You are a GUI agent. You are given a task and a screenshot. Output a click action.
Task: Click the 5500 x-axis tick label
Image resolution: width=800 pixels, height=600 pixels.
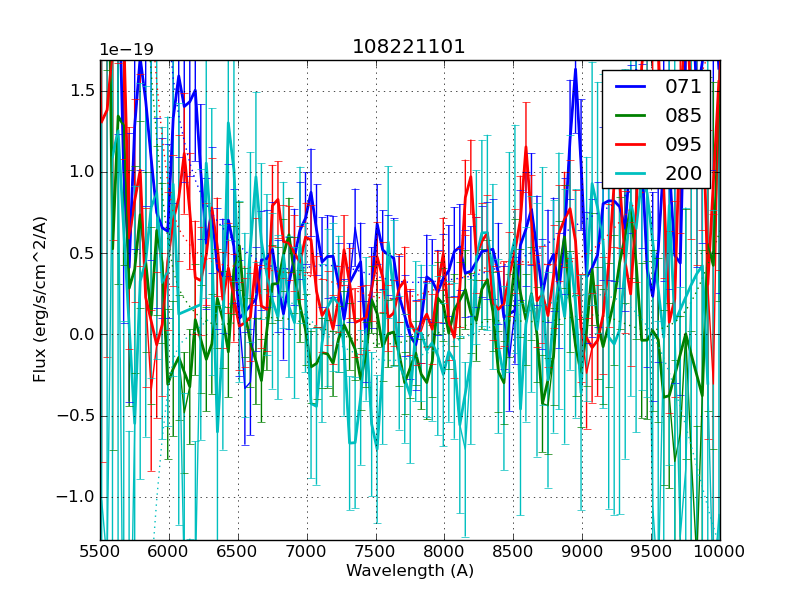101,552
